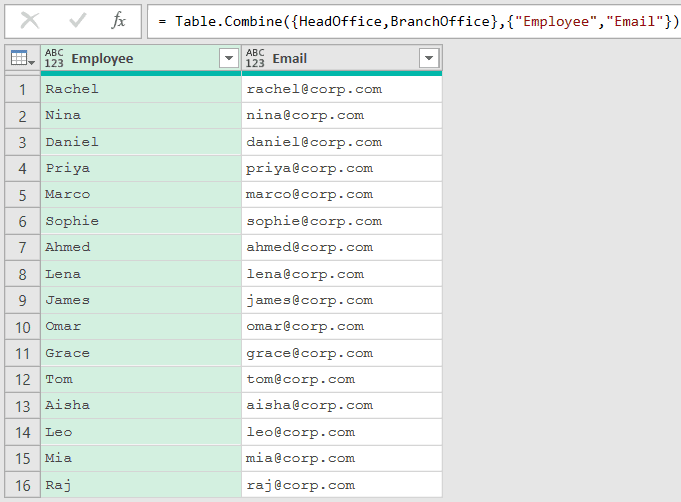Click email james@corp.com
681x502 pixels.
tap(309, 301)
